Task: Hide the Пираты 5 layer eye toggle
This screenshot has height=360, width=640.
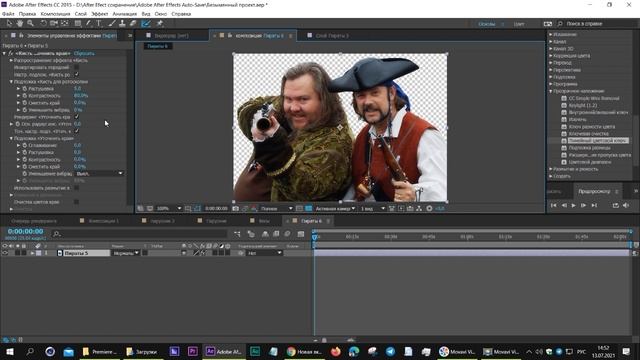Action: [x=5, y=253]
